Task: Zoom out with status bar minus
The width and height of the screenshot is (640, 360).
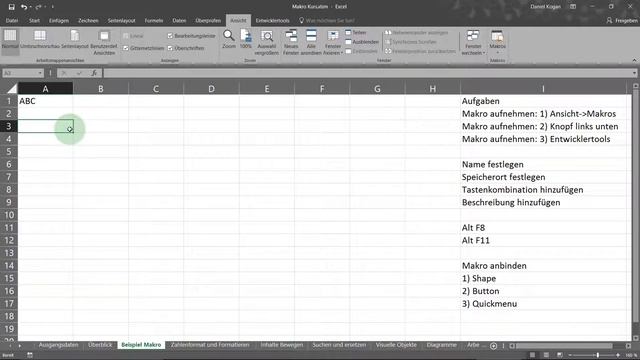Action: point(570,355)
